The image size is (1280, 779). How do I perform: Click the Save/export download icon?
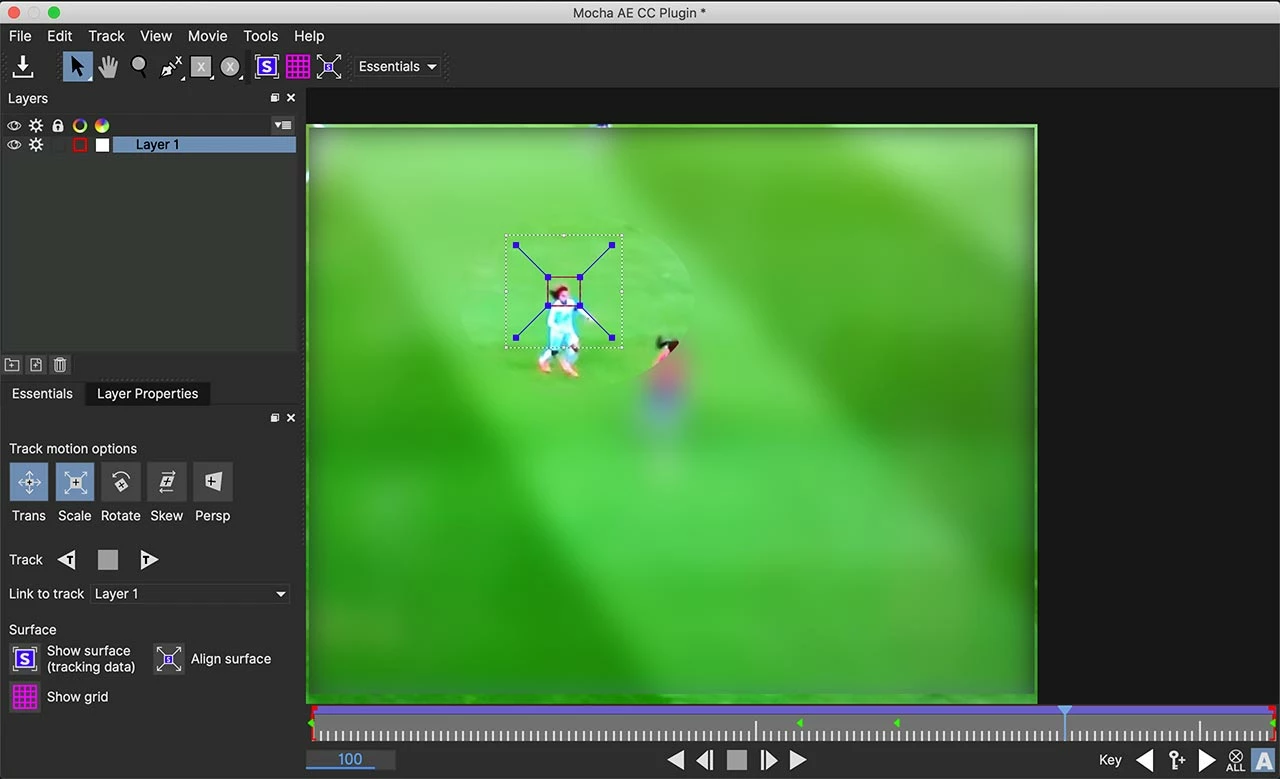point(23,66)
